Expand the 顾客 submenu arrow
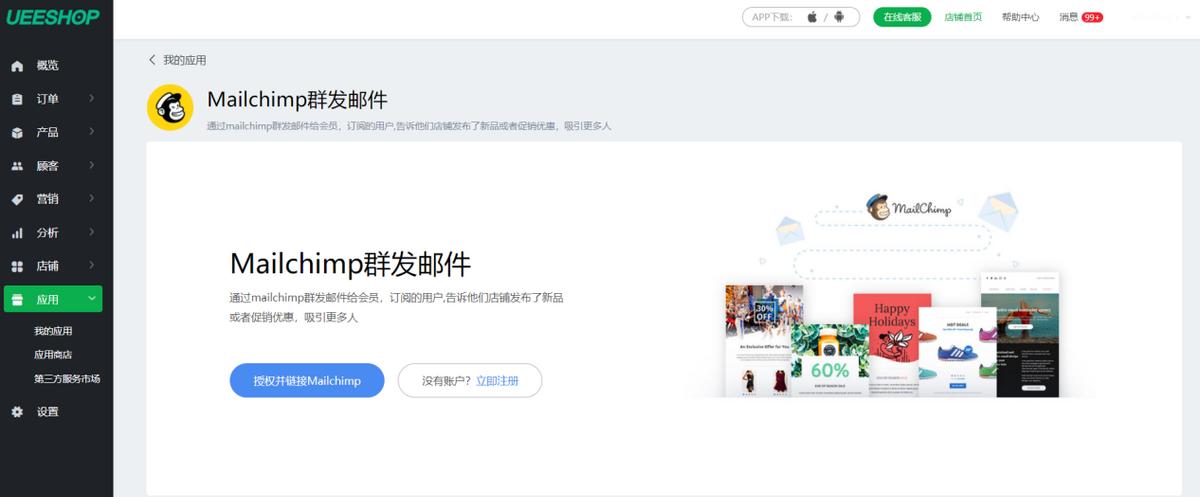The height and width of the screenshot is (497, 1200). point(91,166)
